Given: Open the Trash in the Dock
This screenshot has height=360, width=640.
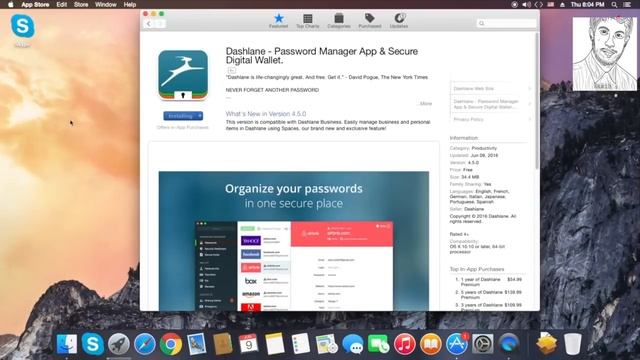Looking at the screenshot, I should click(573, 344).
